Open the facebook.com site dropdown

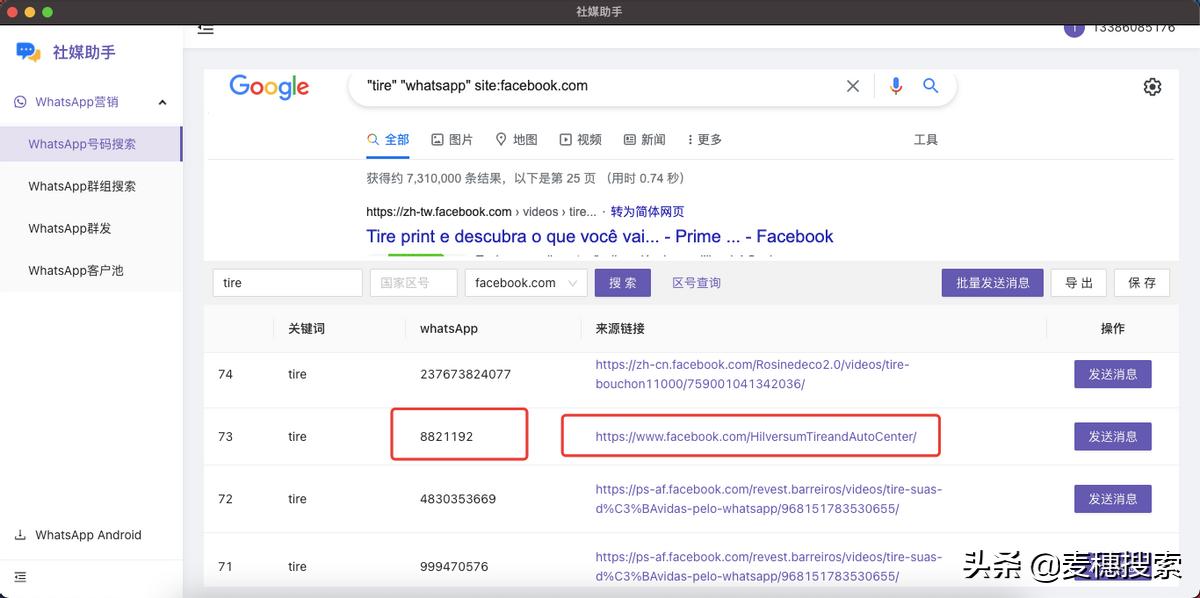(525, 283)
